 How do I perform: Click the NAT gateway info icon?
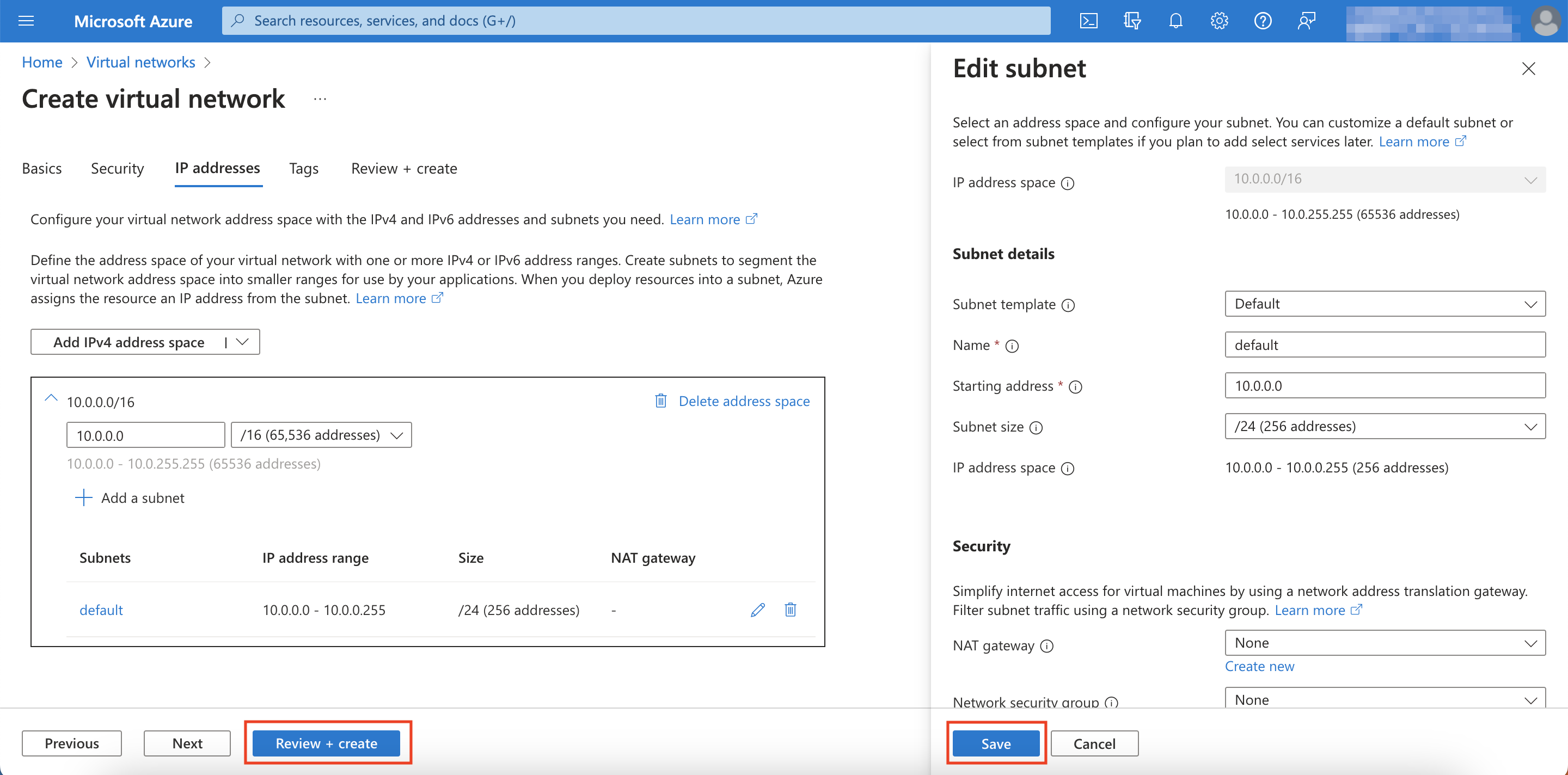(1047, 646)
